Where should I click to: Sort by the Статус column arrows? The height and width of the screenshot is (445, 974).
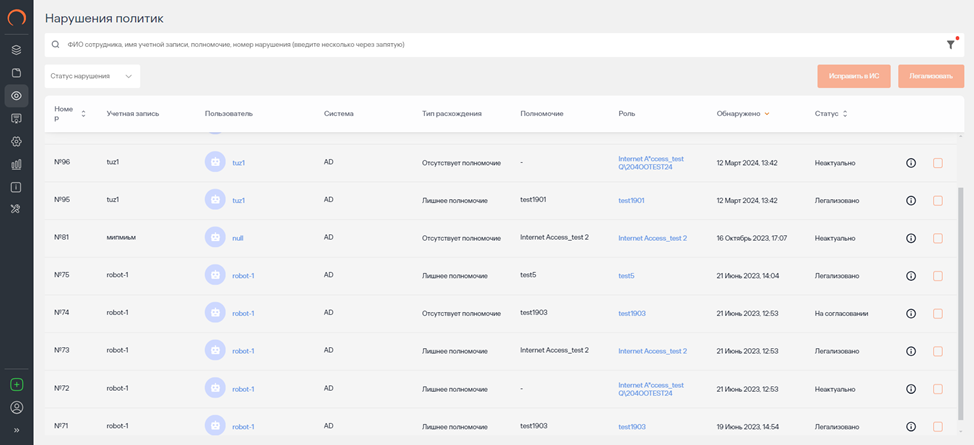pos(845,114)
